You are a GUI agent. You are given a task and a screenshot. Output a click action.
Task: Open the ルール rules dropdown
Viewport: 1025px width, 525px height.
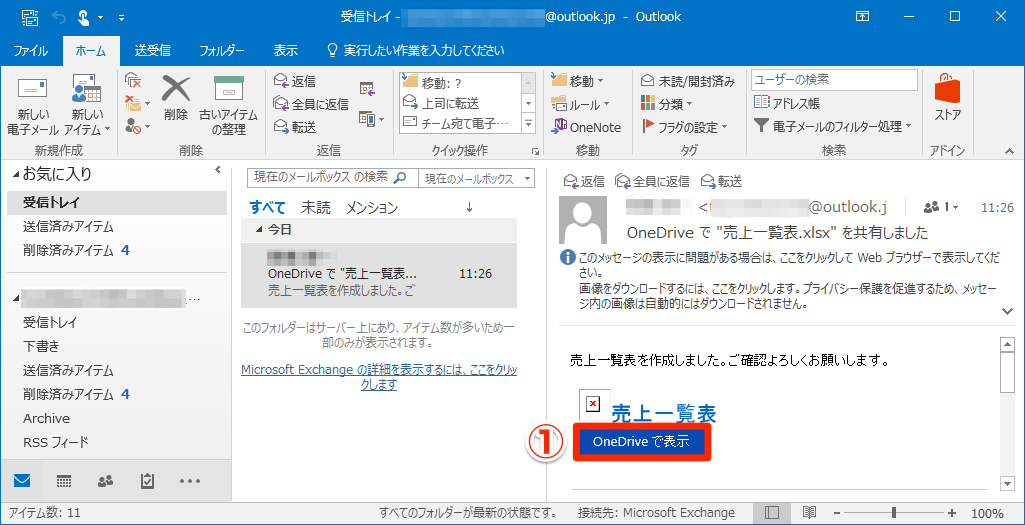click(580, 104)
